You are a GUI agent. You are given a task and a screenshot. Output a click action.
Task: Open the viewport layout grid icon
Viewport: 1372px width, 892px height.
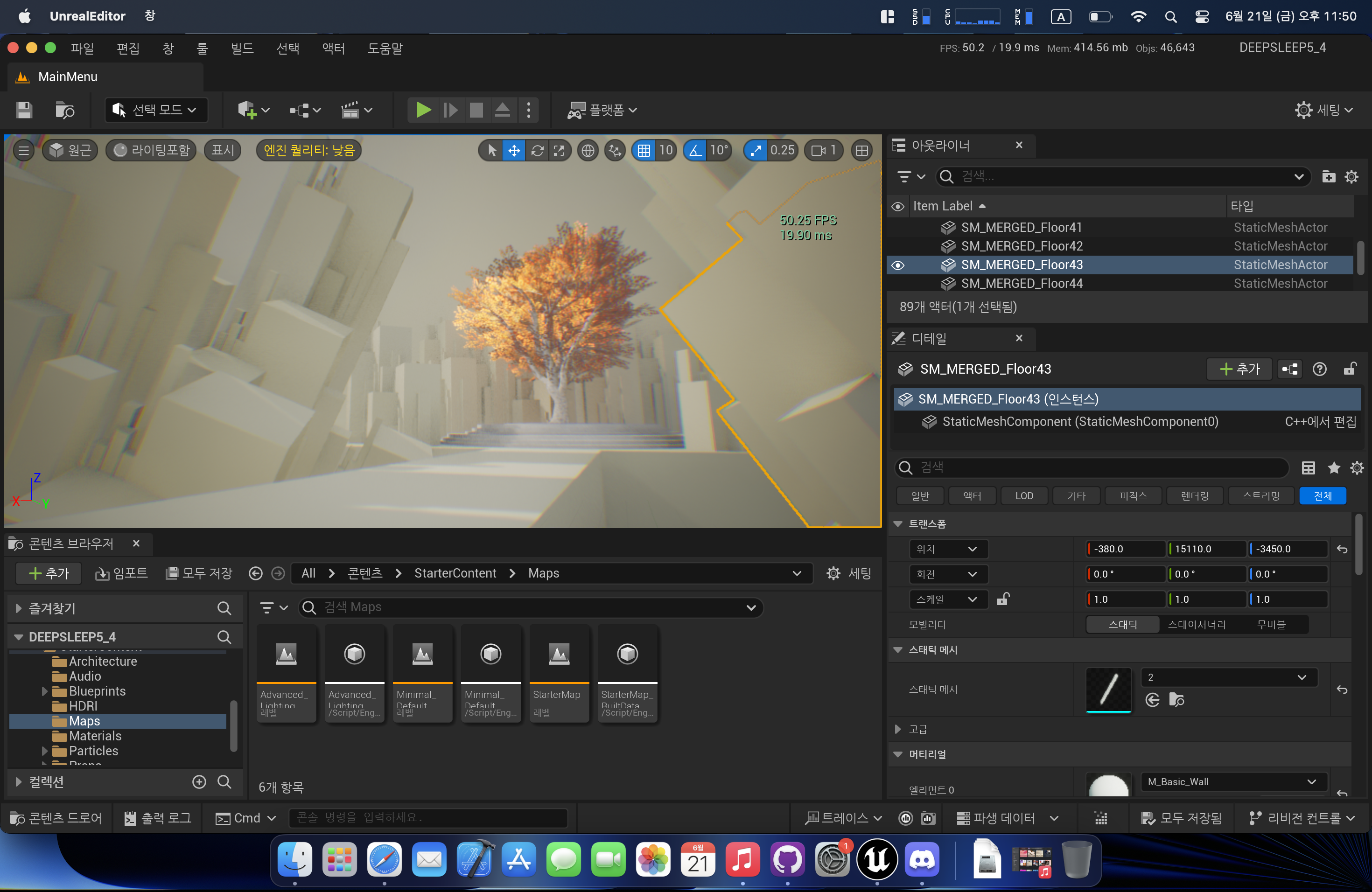click(x=861, y=150)
